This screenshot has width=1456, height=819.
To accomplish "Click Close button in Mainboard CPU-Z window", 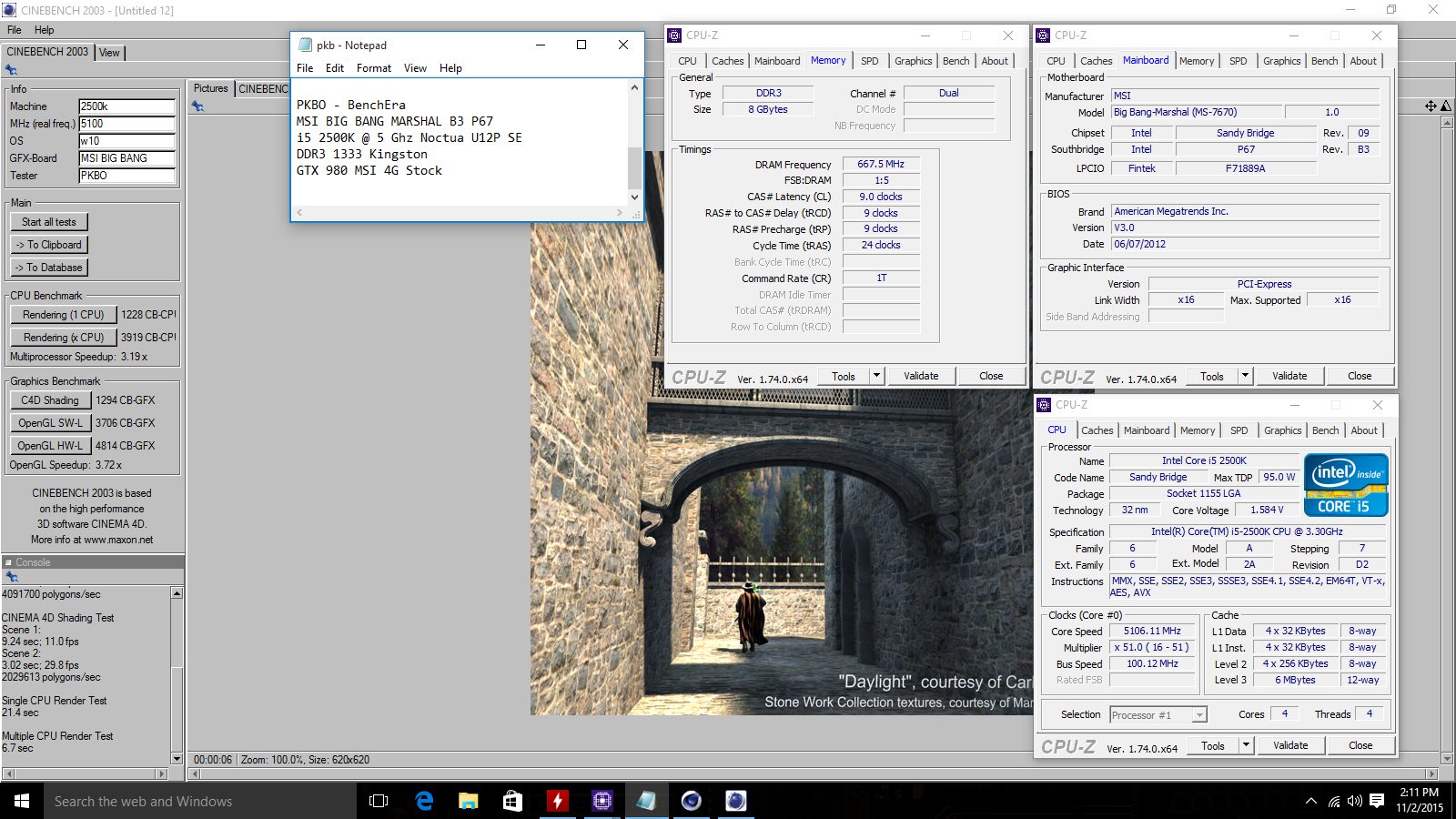I will pos(1360,376).
